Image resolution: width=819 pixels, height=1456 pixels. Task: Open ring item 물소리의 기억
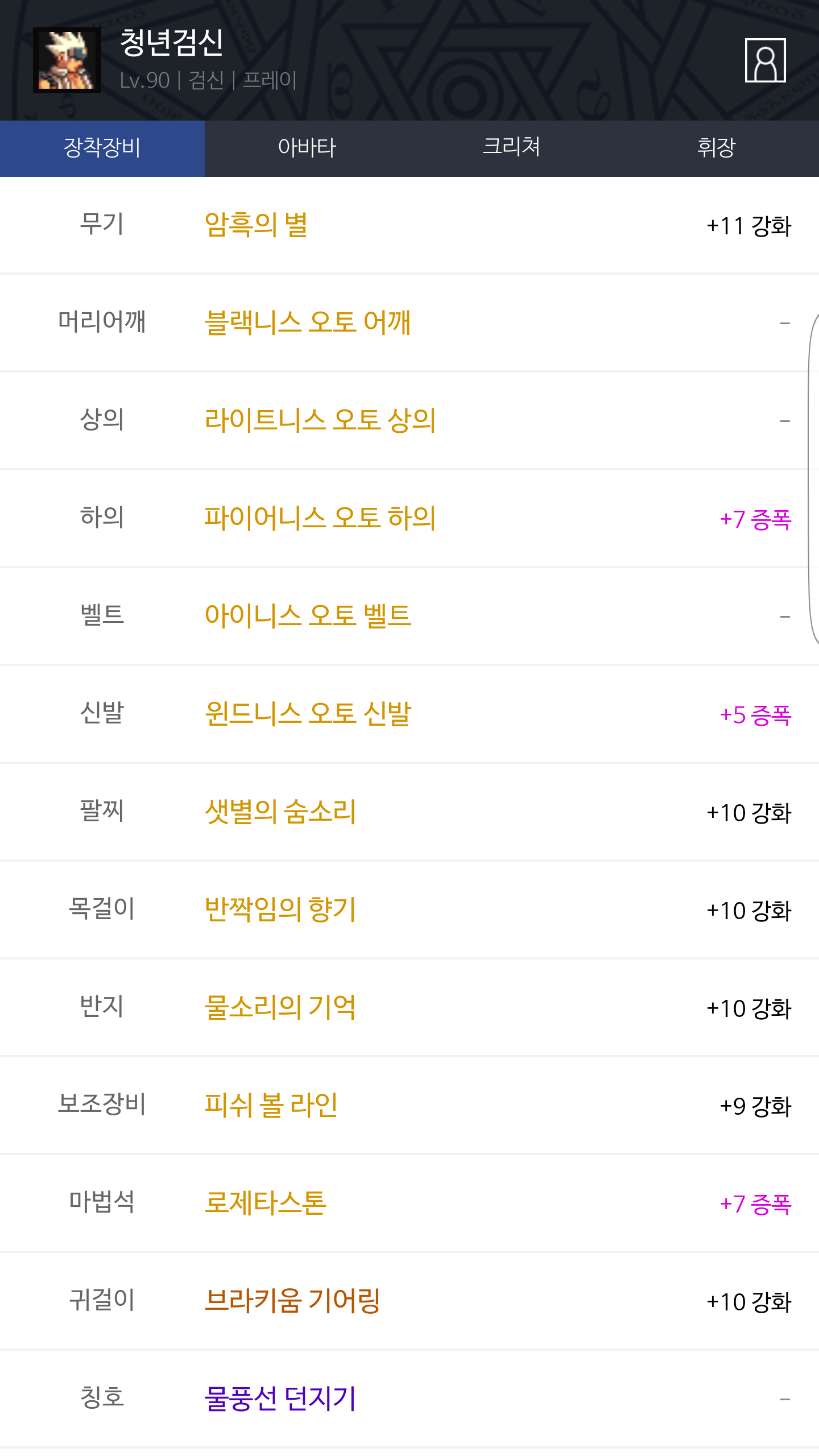280,1008
